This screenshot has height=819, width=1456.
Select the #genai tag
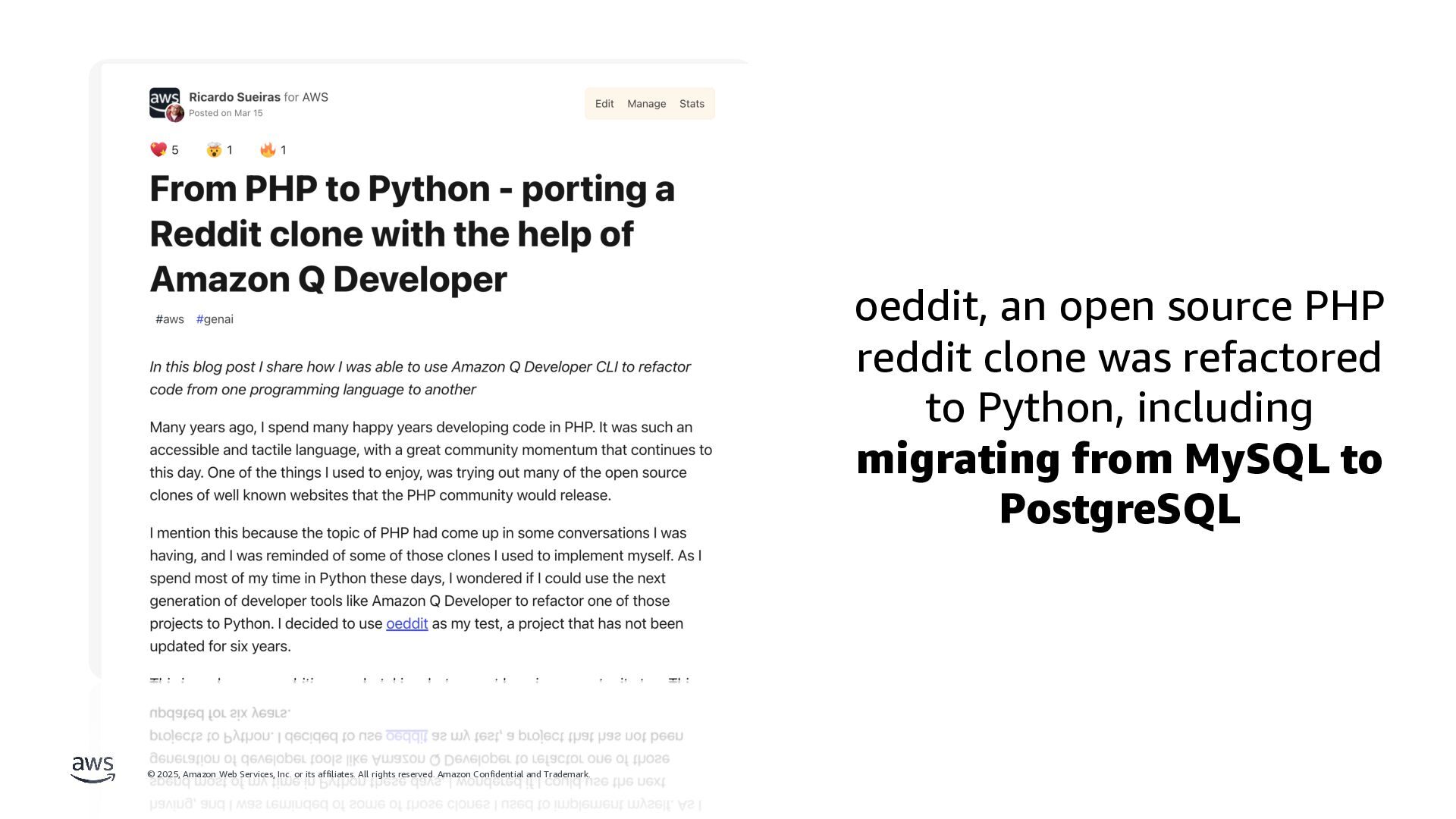pos(215,319)
